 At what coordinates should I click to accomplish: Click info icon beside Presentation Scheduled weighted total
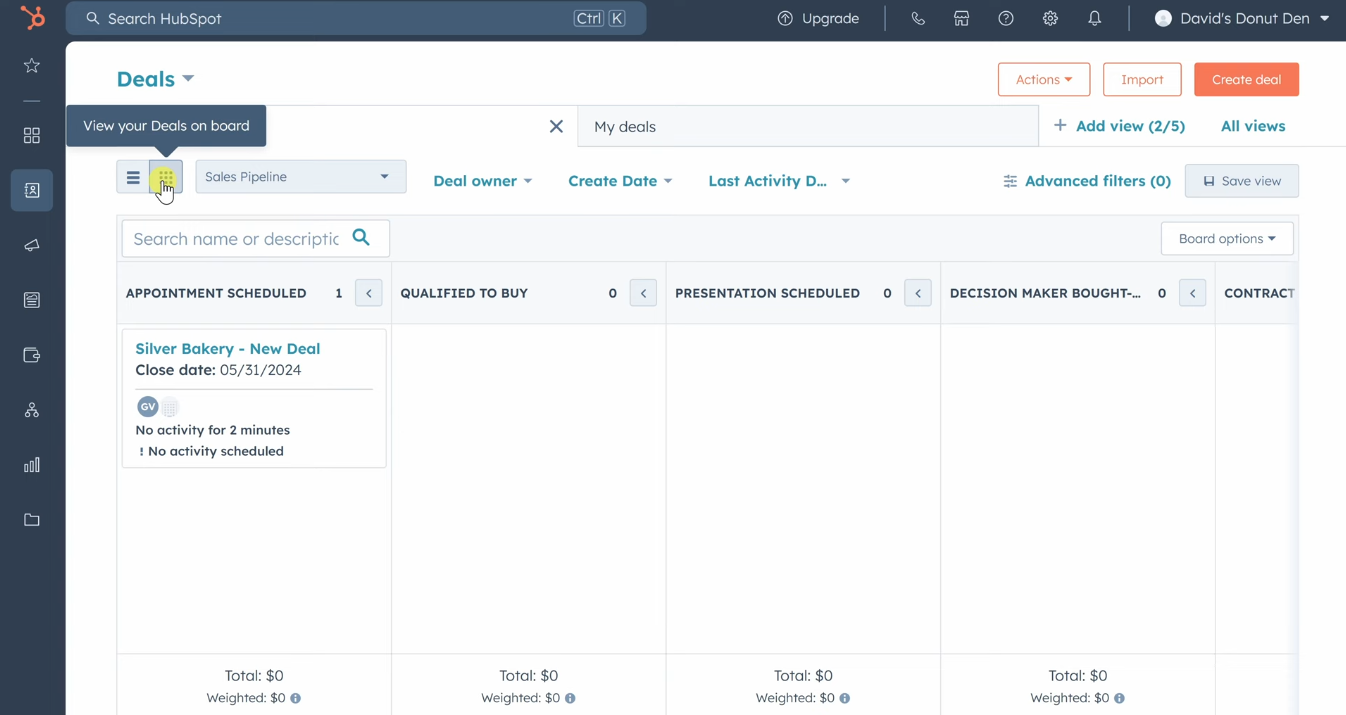845,698
